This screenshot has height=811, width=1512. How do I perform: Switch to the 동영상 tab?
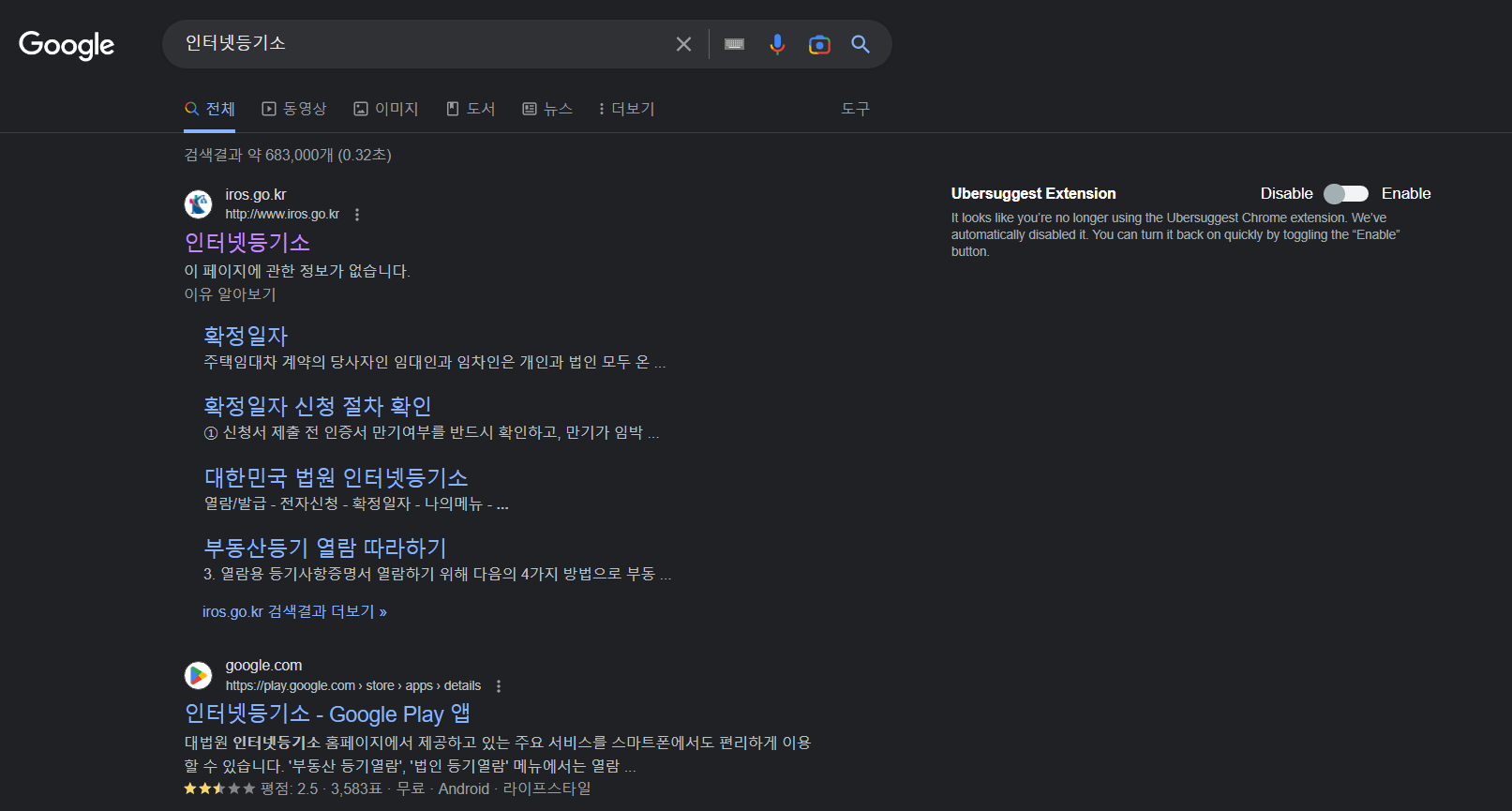point(294,109)
